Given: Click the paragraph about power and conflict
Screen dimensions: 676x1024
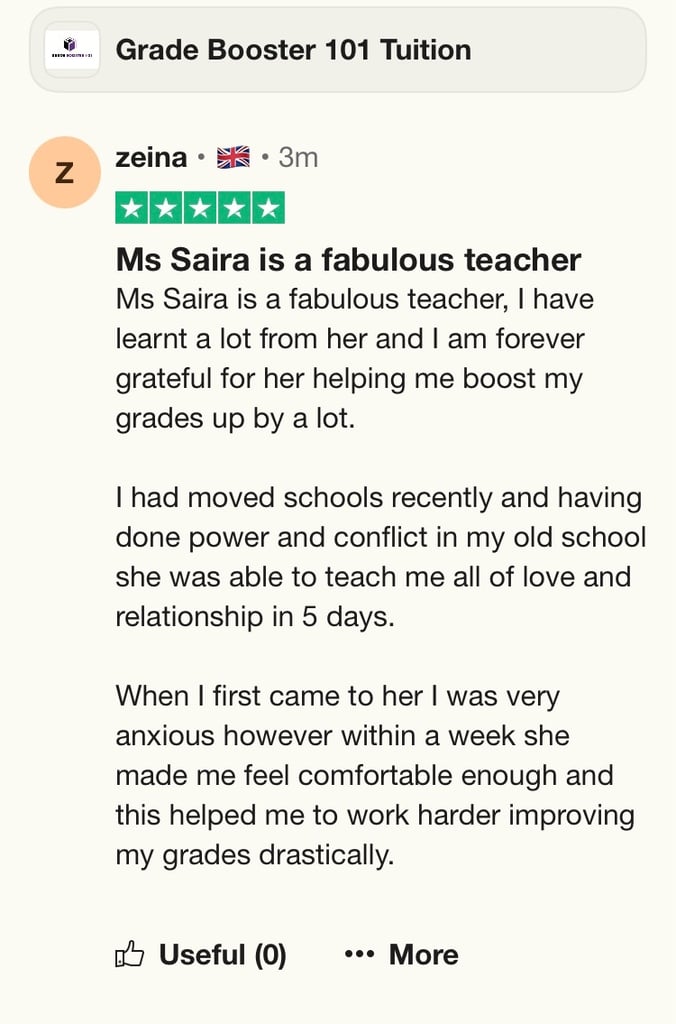Looking at the screenshot, I should (x=380, y=556).
